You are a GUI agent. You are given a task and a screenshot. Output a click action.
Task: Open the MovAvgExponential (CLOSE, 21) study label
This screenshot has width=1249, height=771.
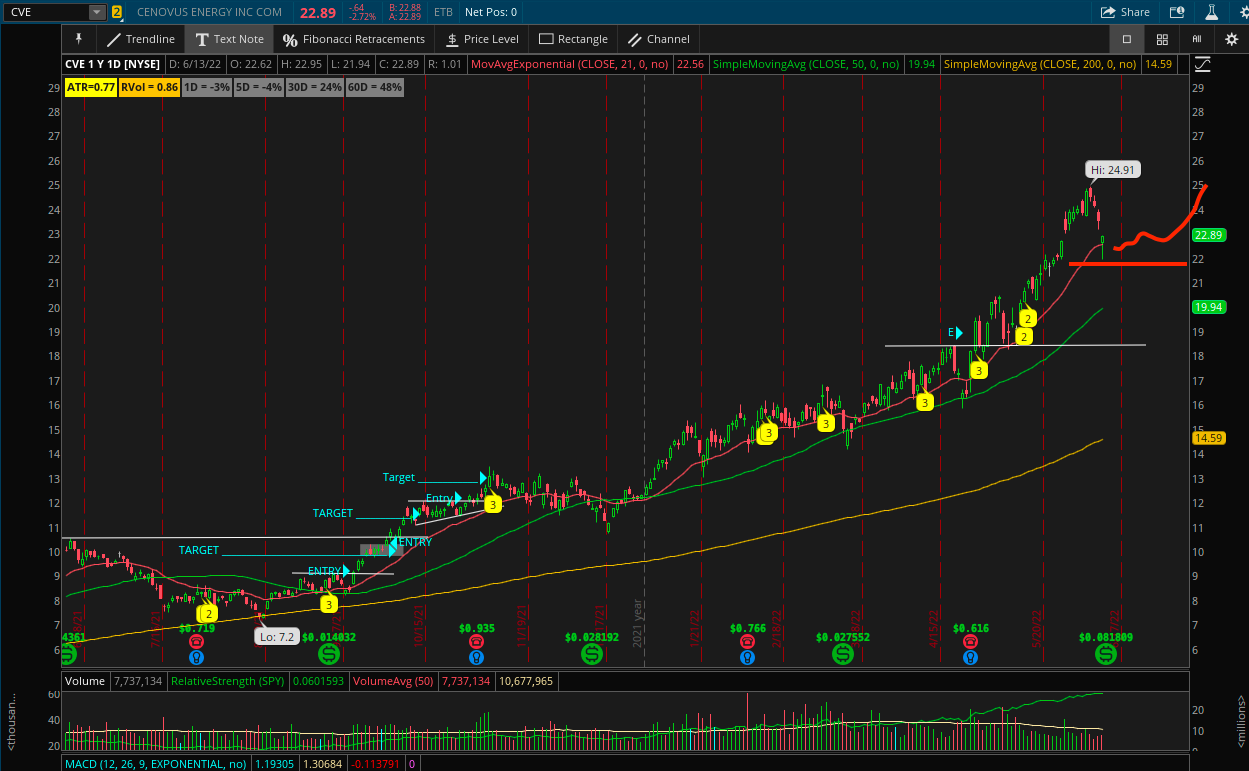(x=572, y=64)
